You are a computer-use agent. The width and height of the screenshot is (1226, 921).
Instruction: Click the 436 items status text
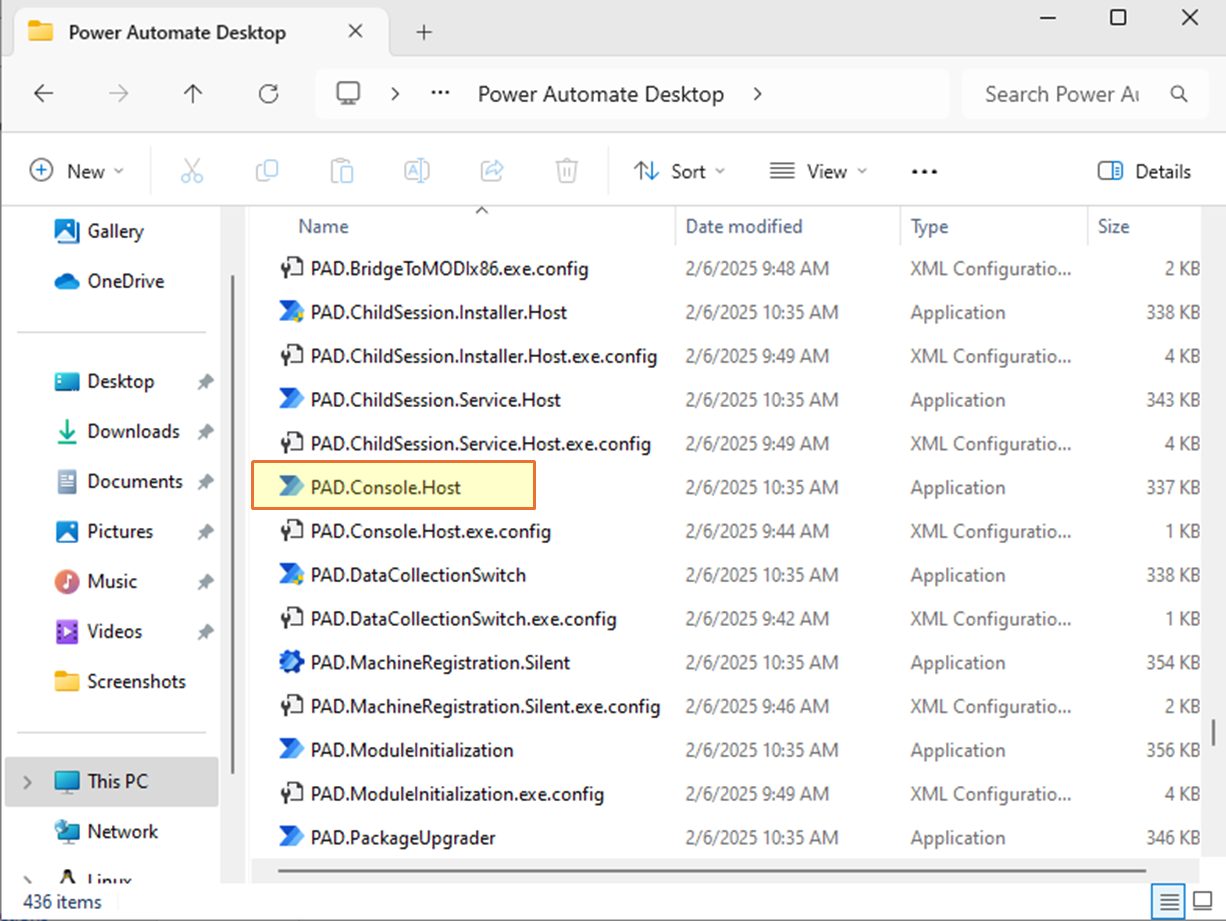click(x=62, y=902)
